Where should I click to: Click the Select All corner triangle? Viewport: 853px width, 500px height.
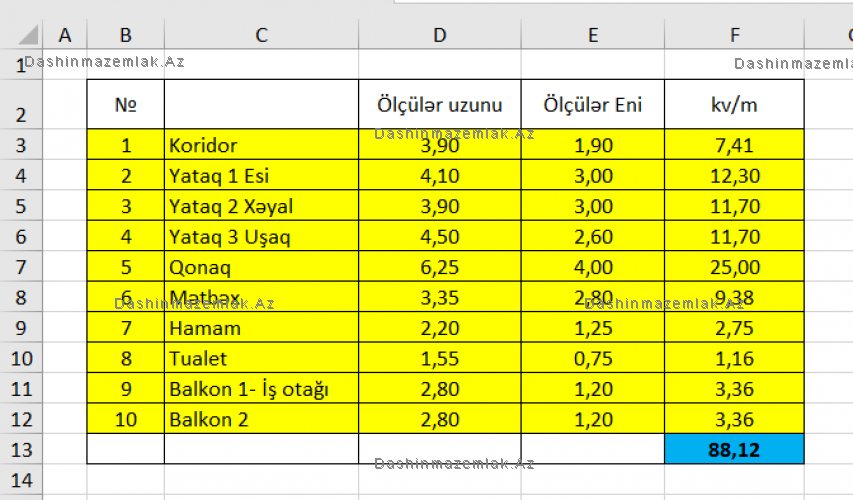(x=30, y=36)
